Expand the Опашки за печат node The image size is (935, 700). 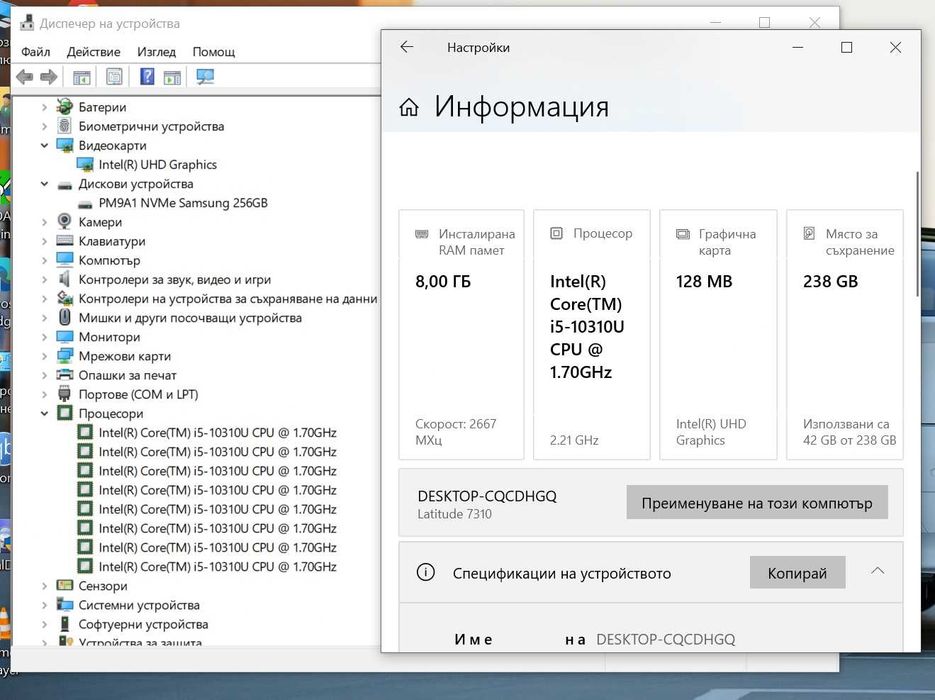44,375
